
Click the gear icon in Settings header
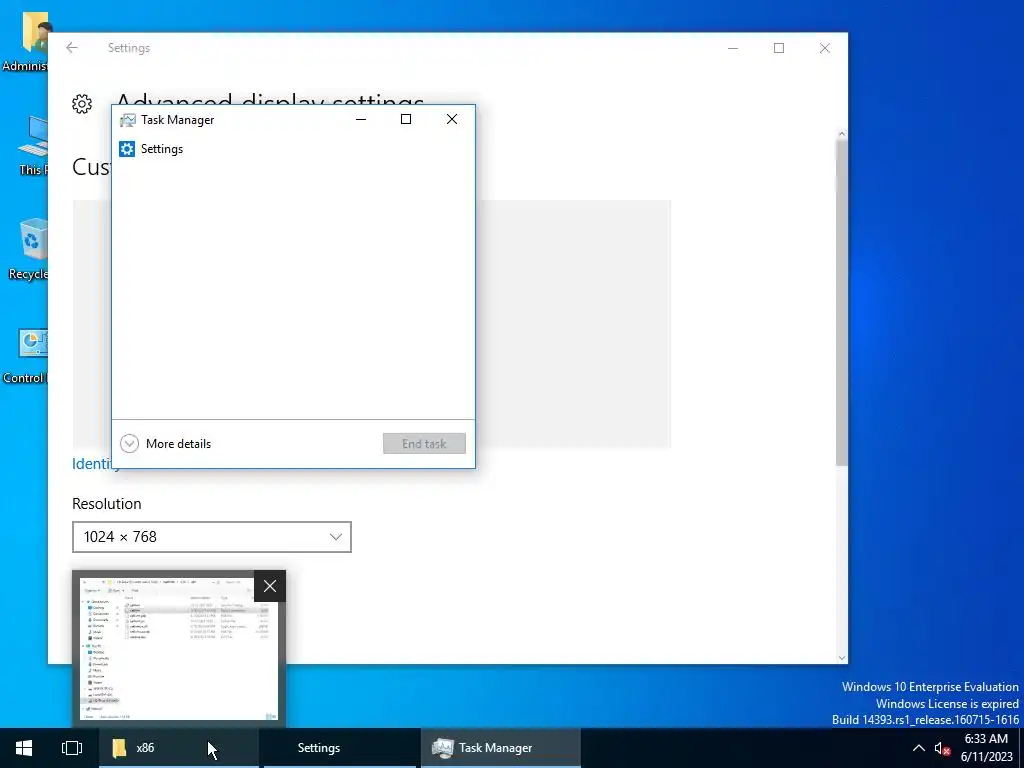point(82,104)
